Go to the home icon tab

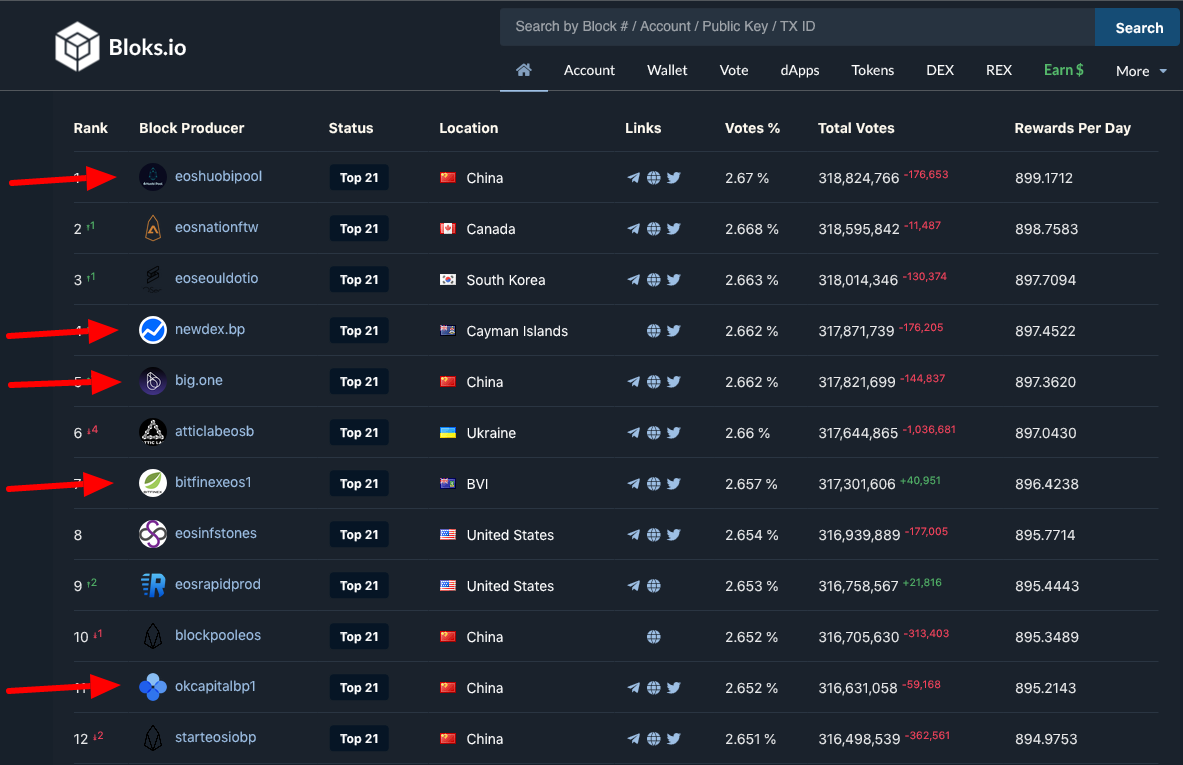[x=524, y=70]
